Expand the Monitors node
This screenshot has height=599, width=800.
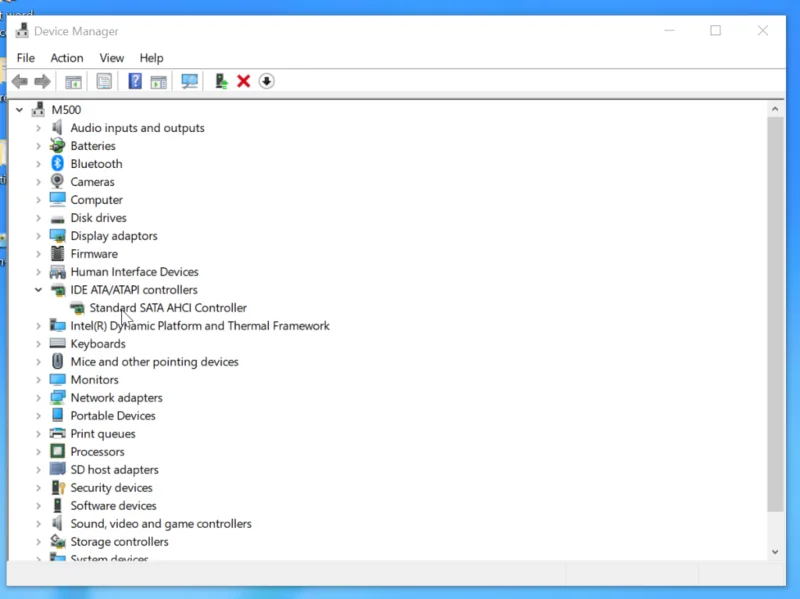38,380
